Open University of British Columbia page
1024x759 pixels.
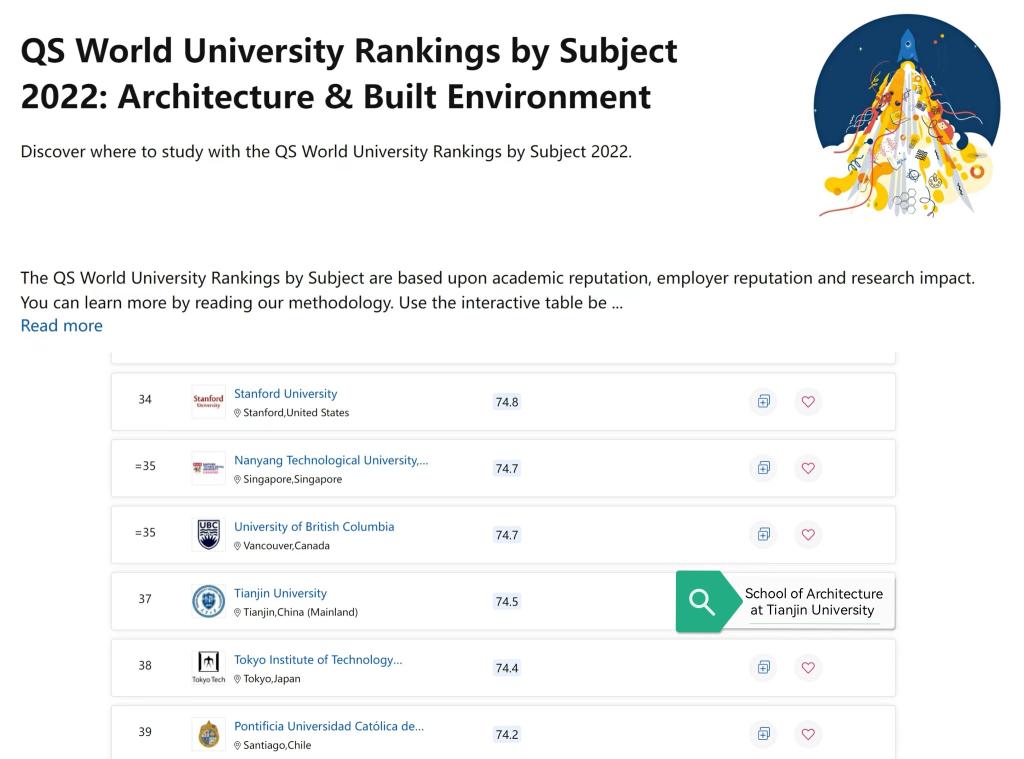(x=314, y=527)
